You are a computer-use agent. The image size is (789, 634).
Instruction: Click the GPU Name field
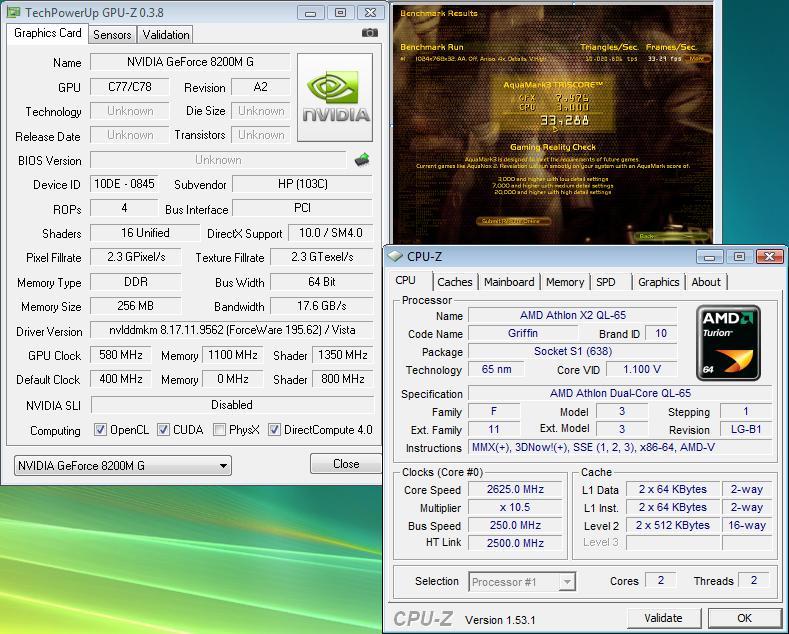[x=190, y=62]
